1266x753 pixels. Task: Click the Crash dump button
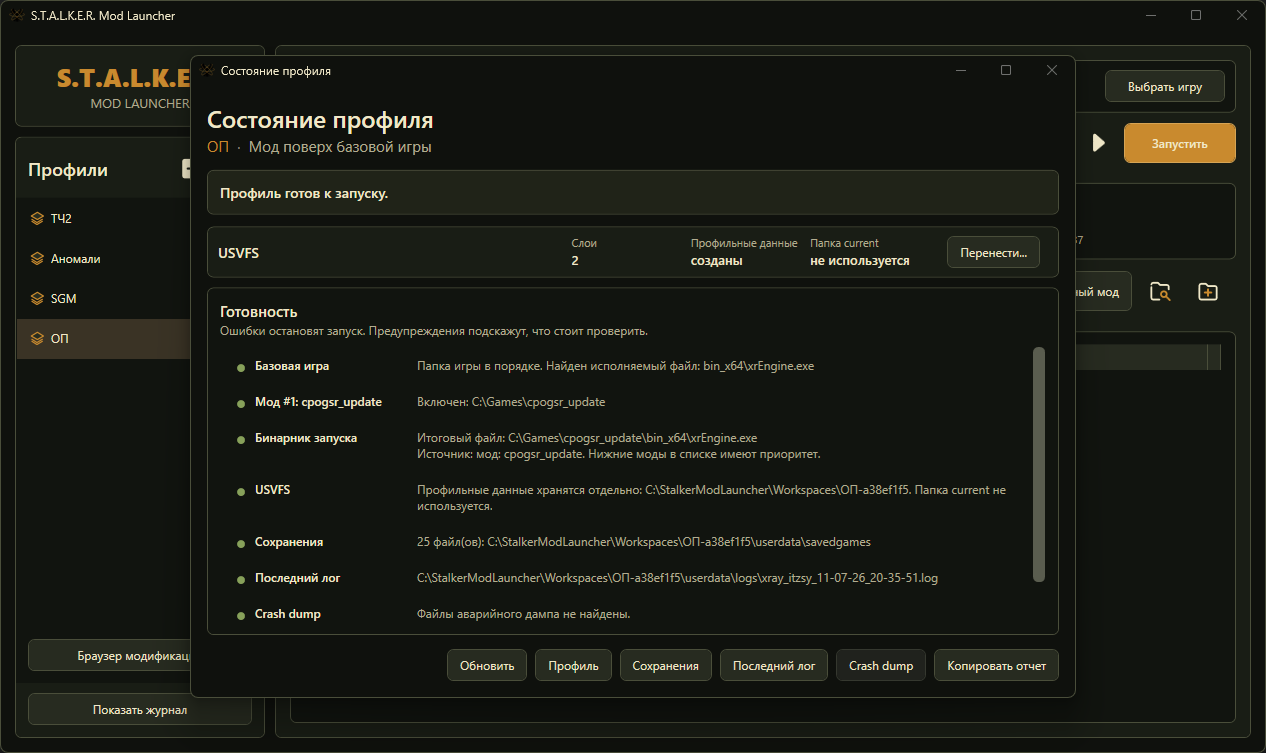tap(881, 665)
